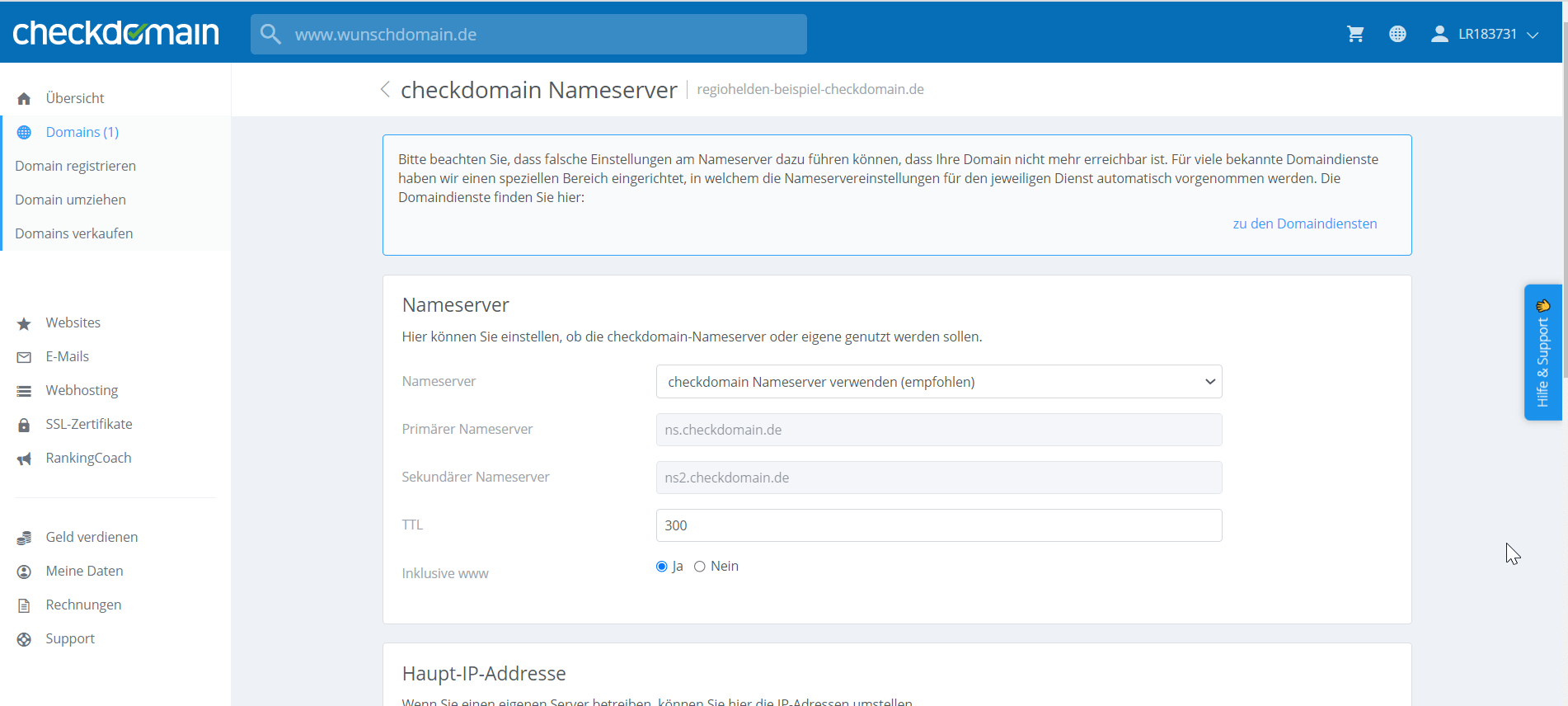Viewport: 1568px width, 706px height.
Task: Open the Hilfe & Support side tab
Action: point(1542,352)
